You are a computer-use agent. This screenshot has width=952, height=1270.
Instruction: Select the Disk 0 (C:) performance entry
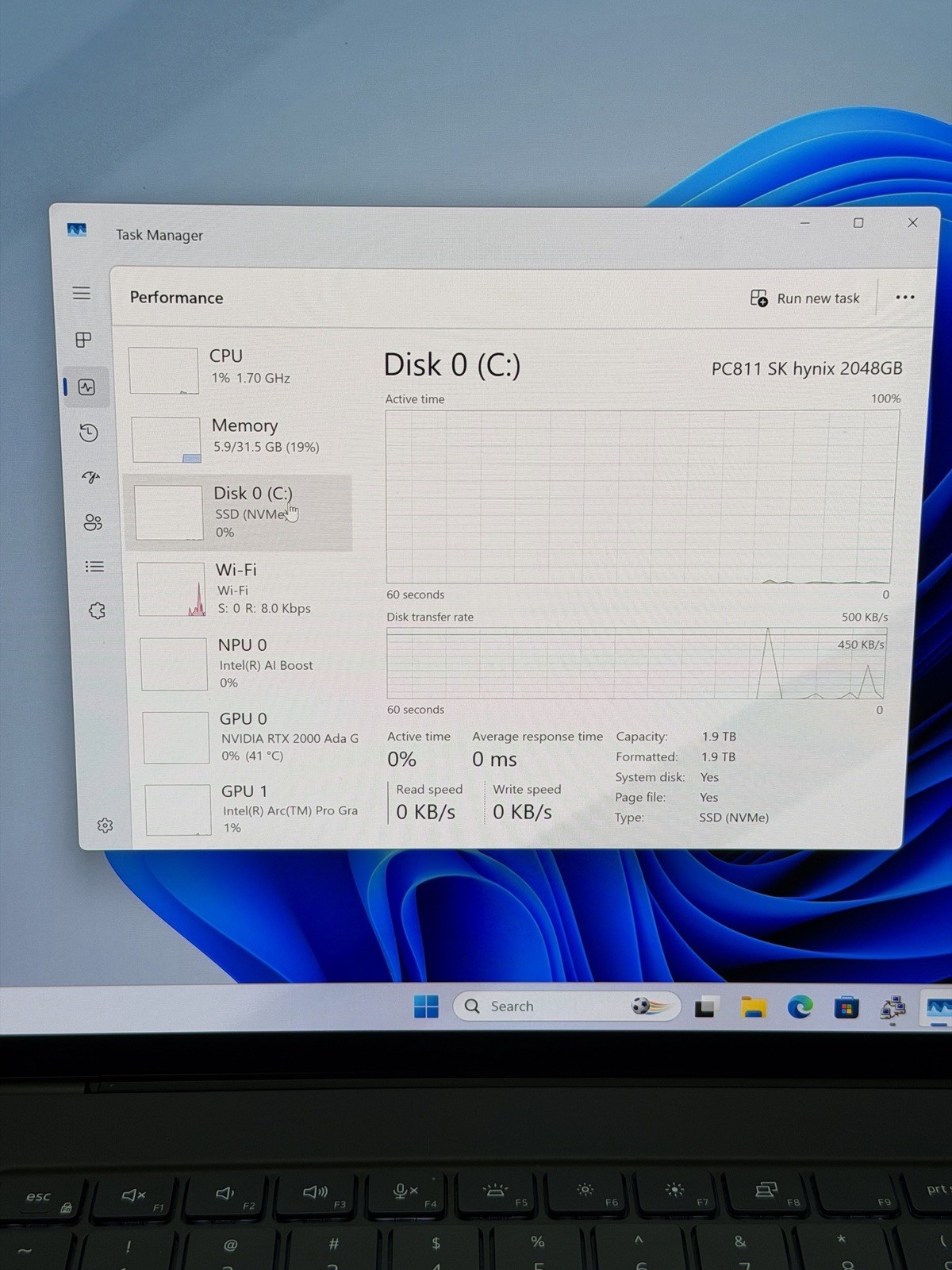pos(238,513)
